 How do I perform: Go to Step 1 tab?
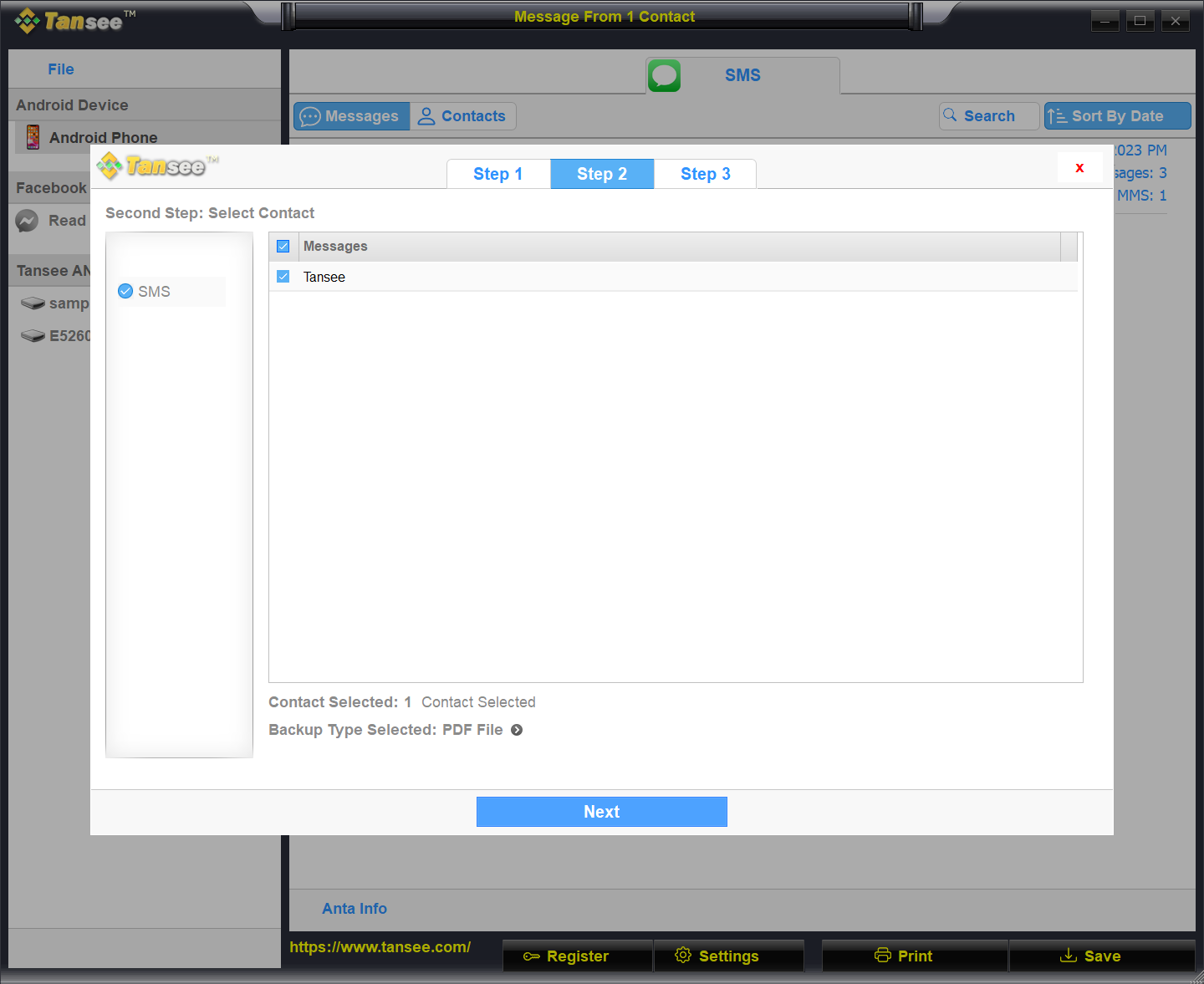click(x=498, y=174)
